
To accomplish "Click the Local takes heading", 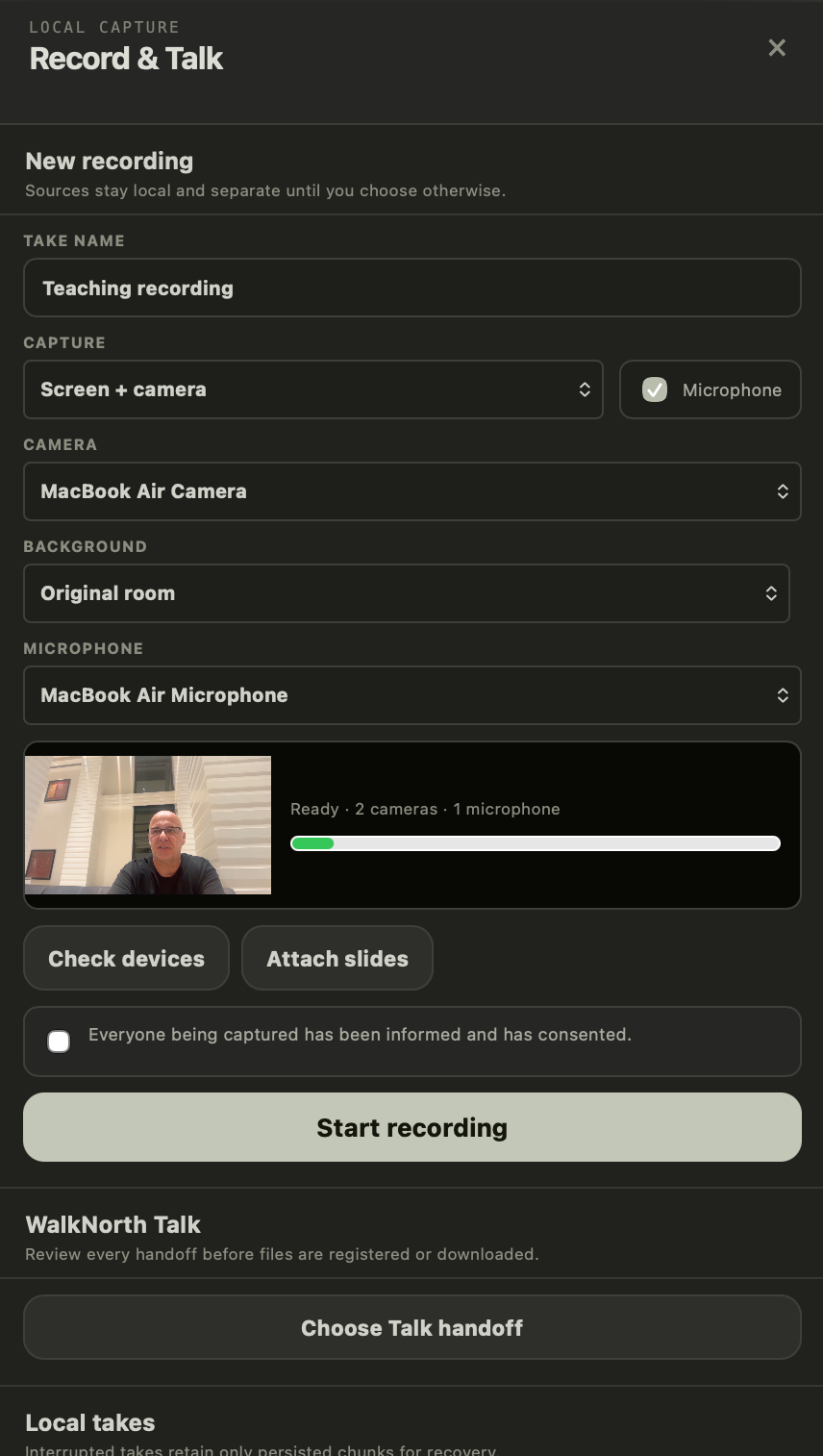I will (x=90, y=1422).
